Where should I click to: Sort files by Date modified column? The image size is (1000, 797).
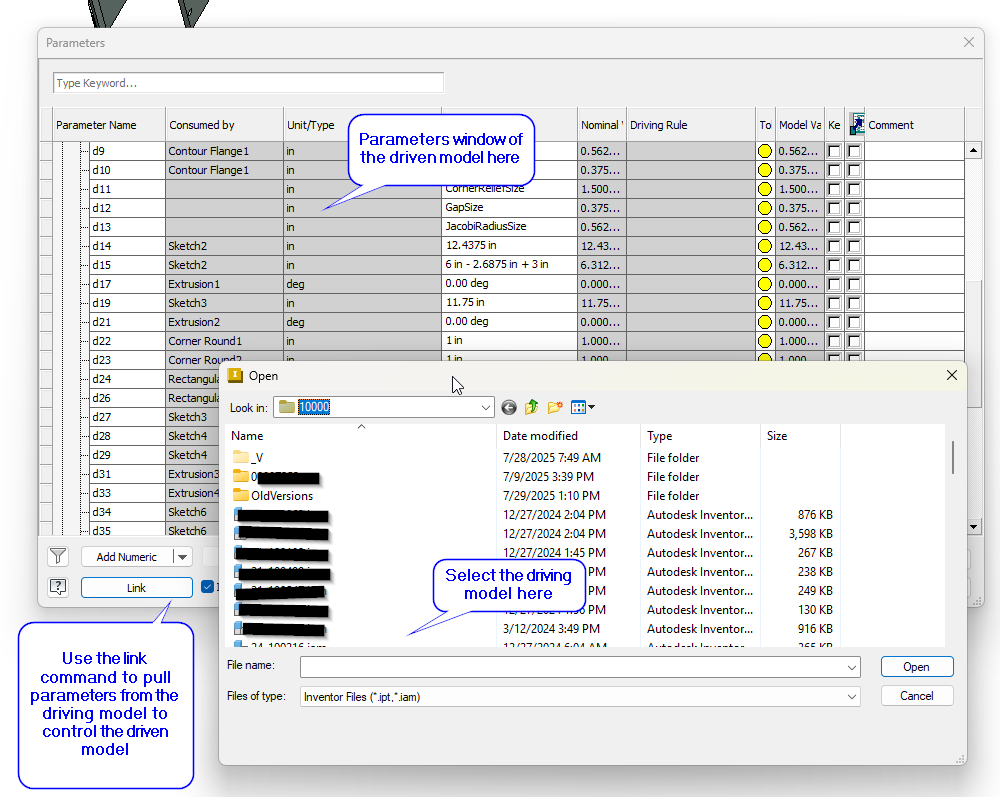[568, 436]
